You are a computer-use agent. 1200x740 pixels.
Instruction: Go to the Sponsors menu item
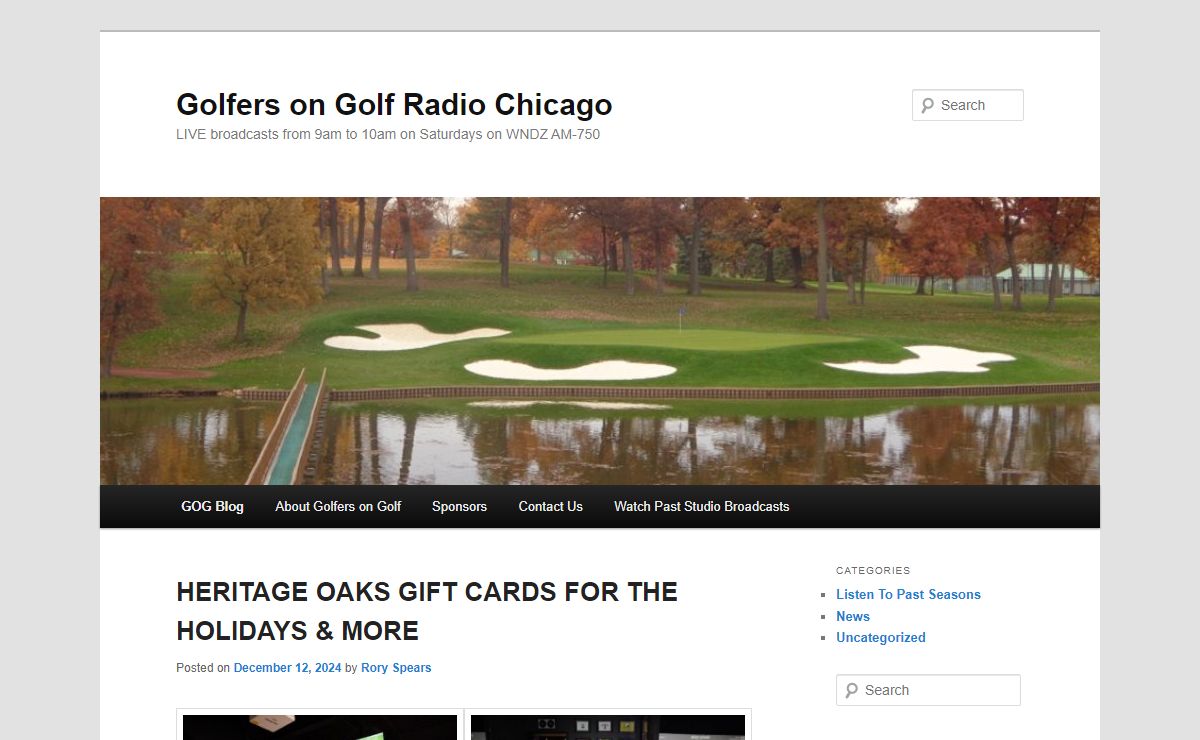click(459, 506)
